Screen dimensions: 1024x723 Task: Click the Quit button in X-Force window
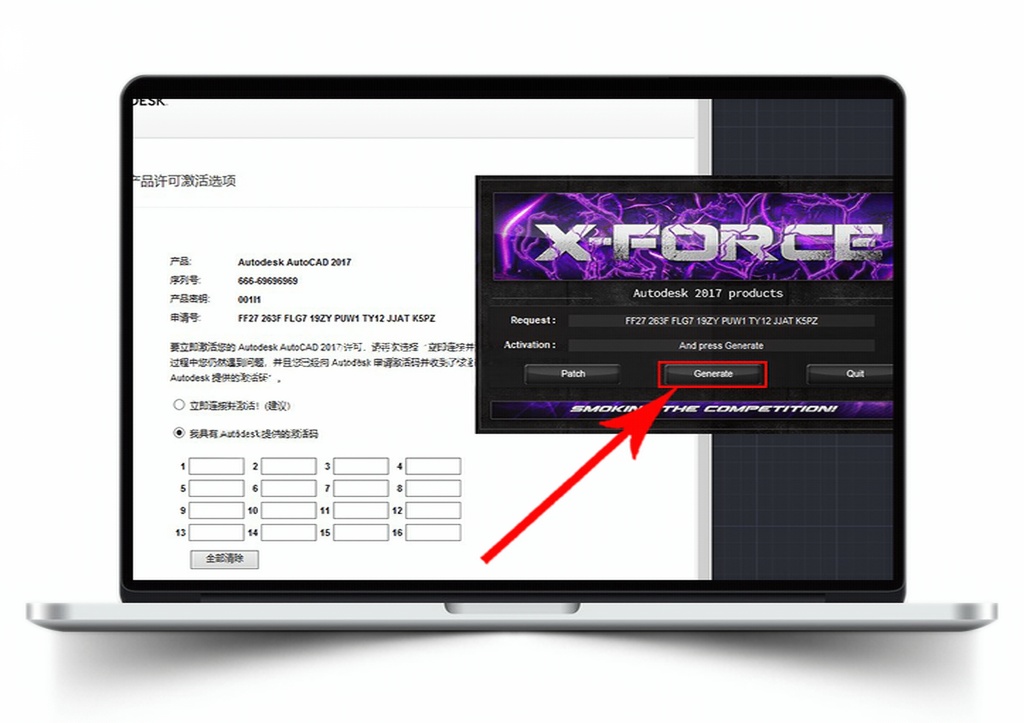click(x=850, y=374)
